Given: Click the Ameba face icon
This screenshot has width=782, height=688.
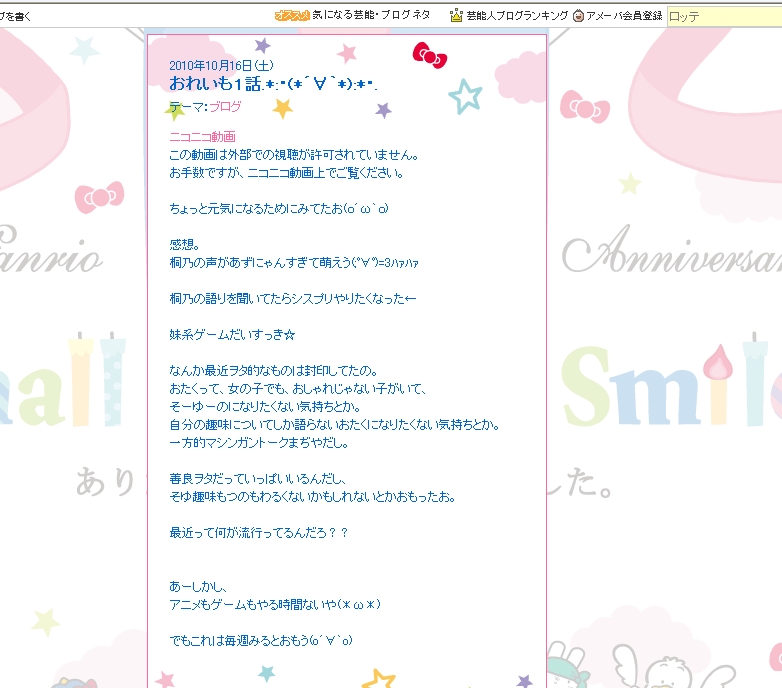Looking at the screenshot, I should [579, 16].
